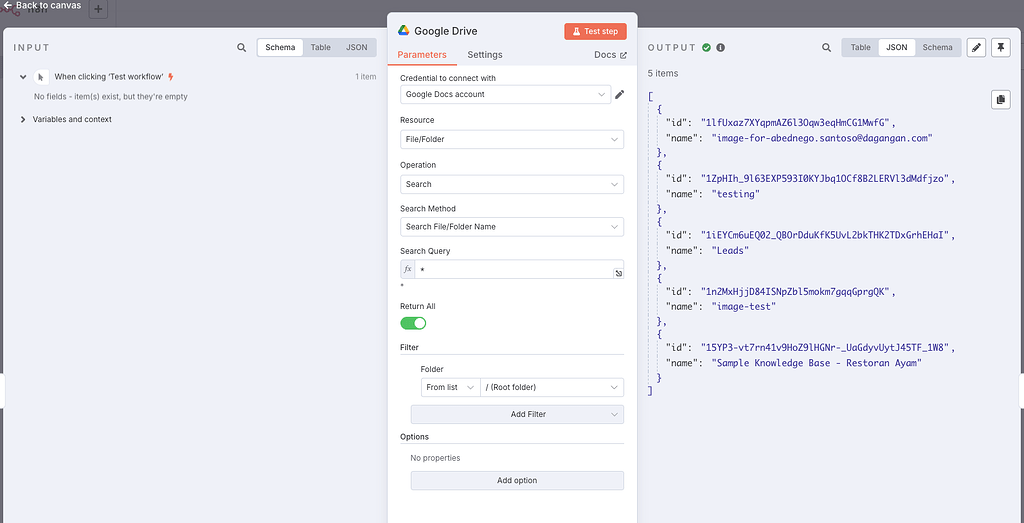Image resolution: width=1024 pixels, height=523 pixels.
Task: Click the fx expression icon in Search Query
Action: 407,270
